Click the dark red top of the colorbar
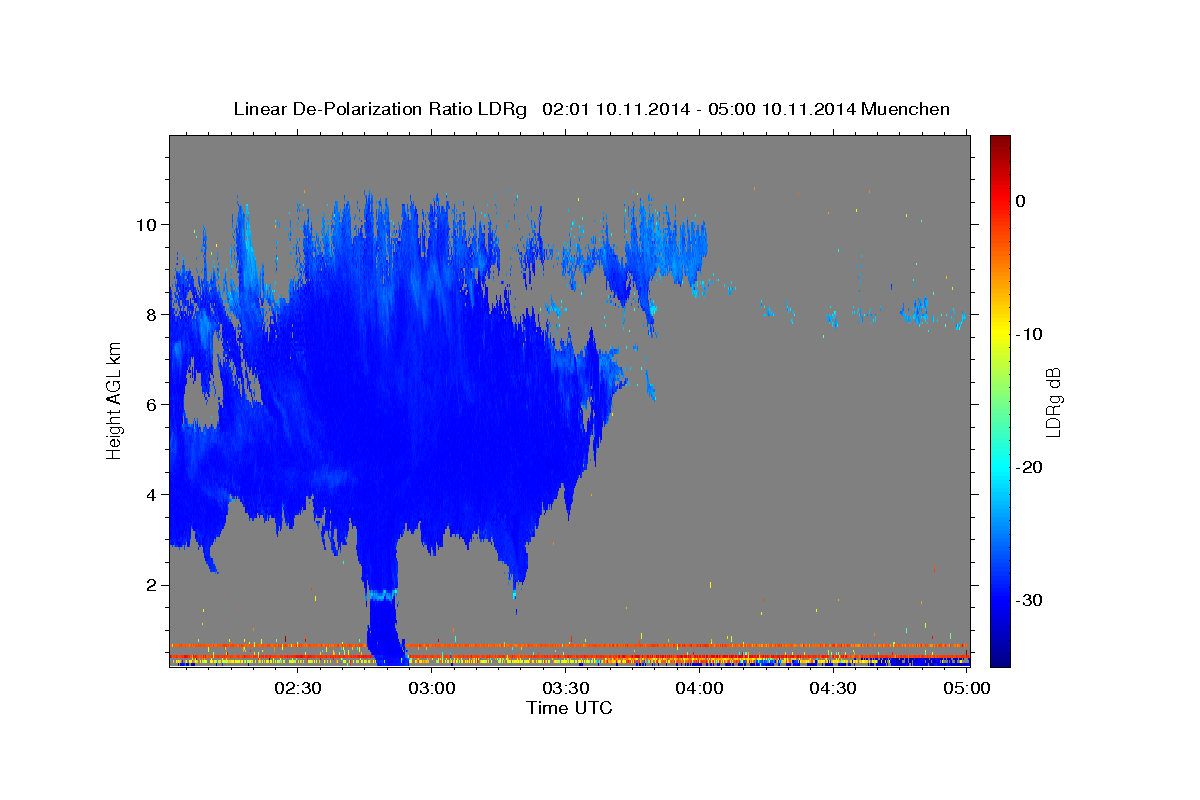Image resolution: width=1200 pixels, height=800 pixels. coord(1000,145)
